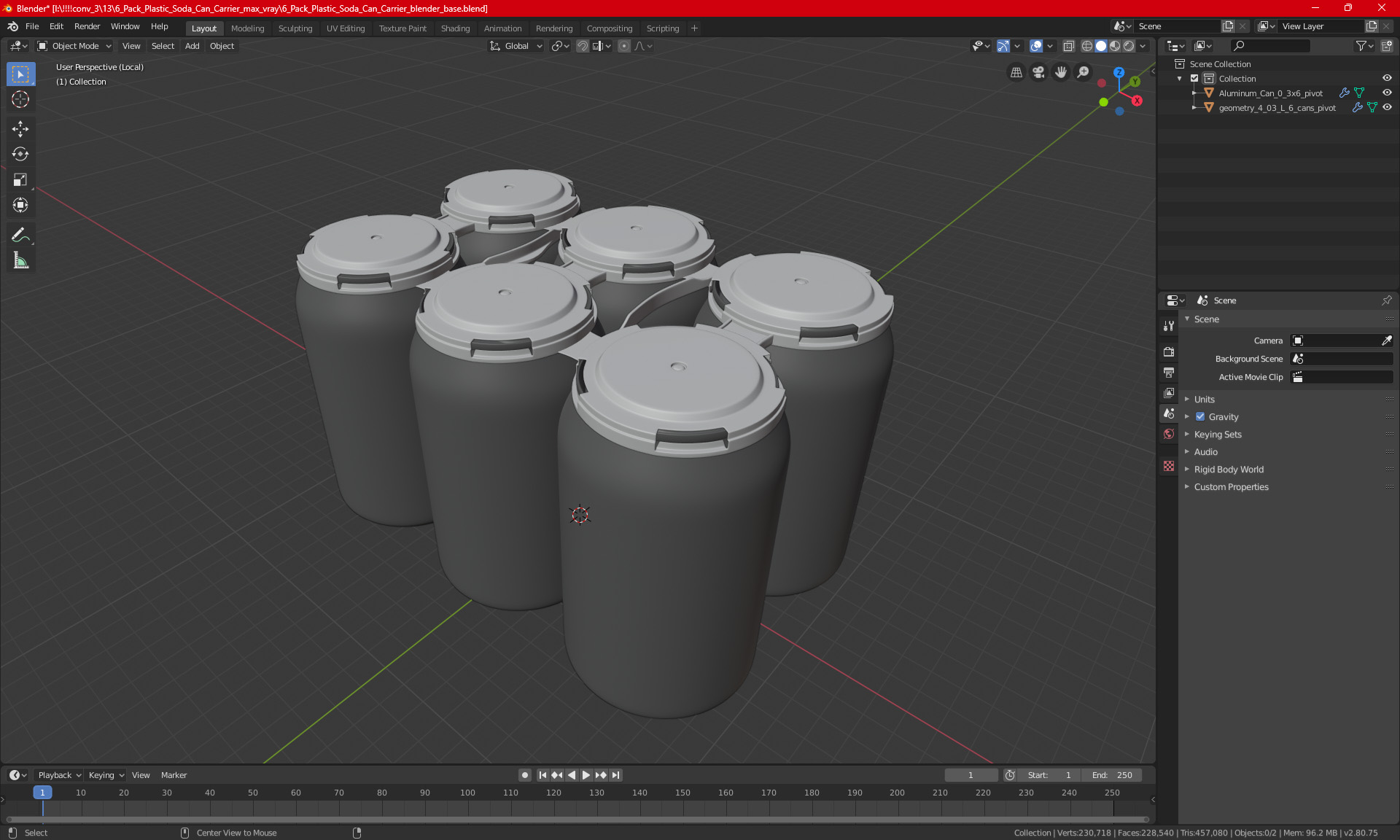Switch to the Modeling workspace tab
Image resolution: width=1400 pixels, height=840 pixels.
(247, 28)
